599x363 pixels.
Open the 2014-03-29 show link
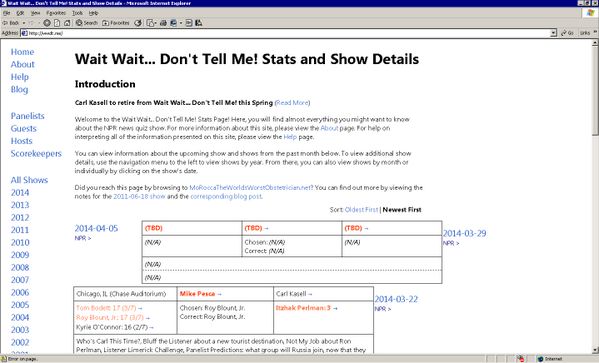(x=465, y=233)
